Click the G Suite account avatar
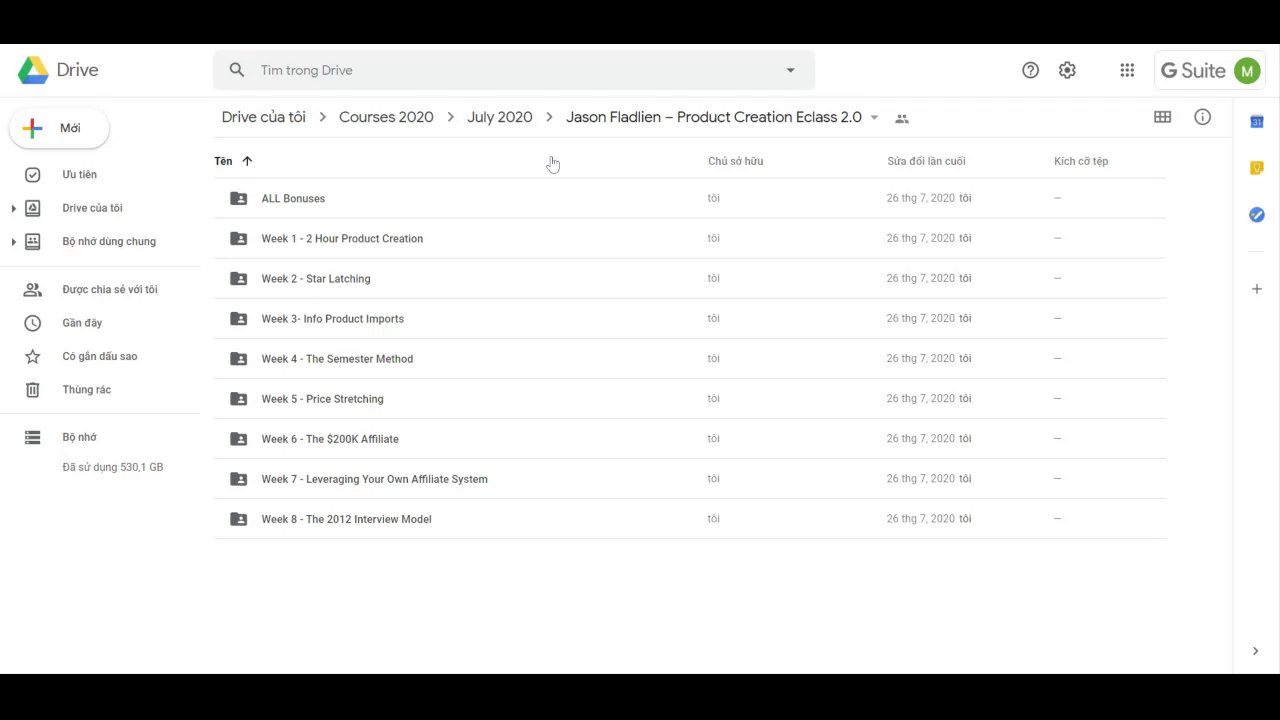Screen dimensions: 1280x720 tap(1246, 70)
